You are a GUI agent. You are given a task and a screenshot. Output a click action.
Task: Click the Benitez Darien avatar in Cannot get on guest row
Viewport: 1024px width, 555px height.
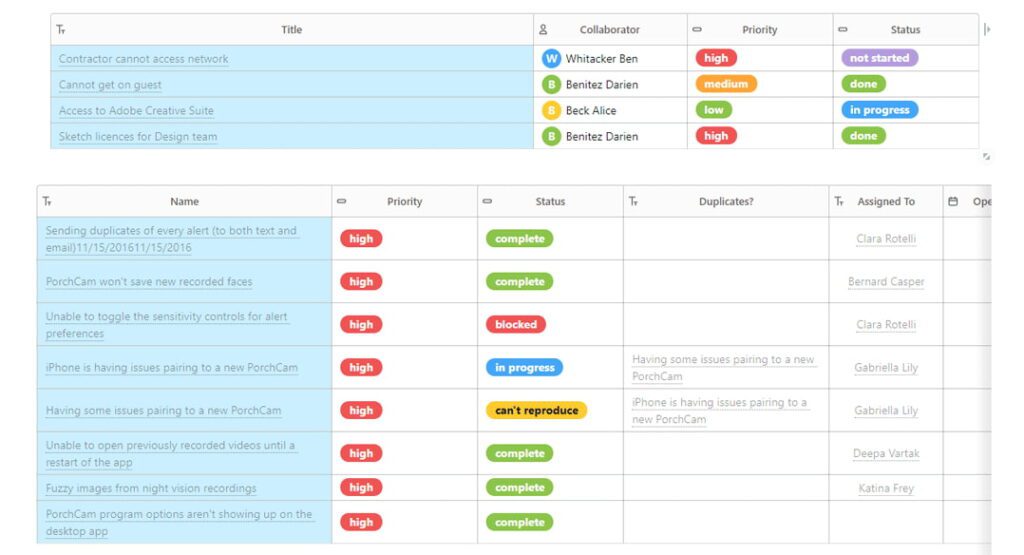pyautogui.click(x=551, y=84)
